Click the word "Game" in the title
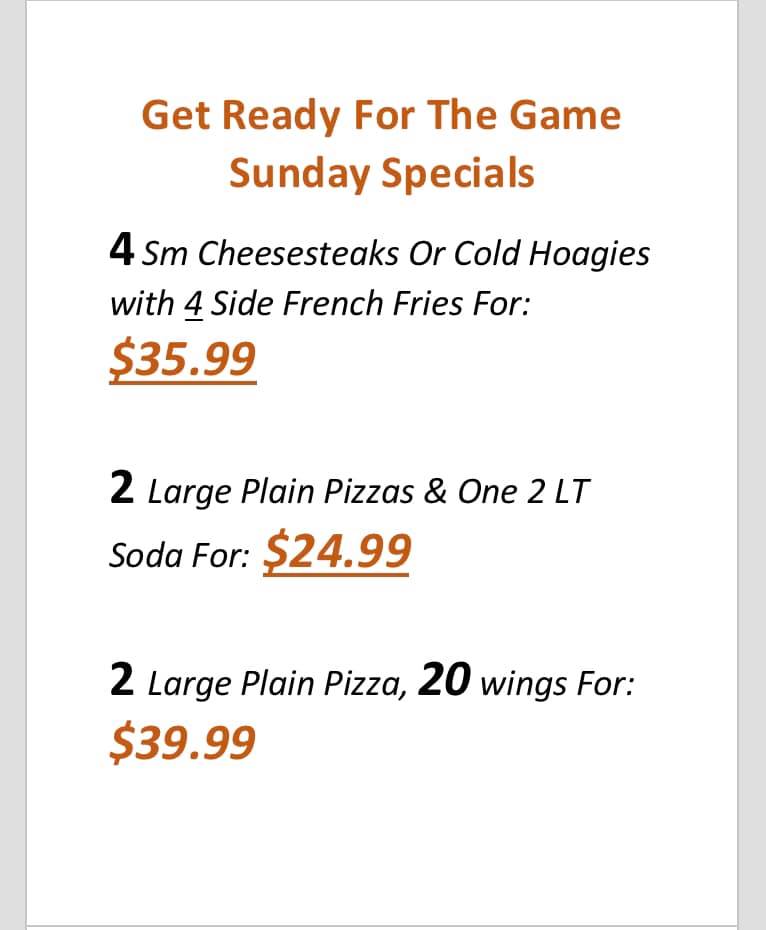The image size is (766, 930). 566,115
